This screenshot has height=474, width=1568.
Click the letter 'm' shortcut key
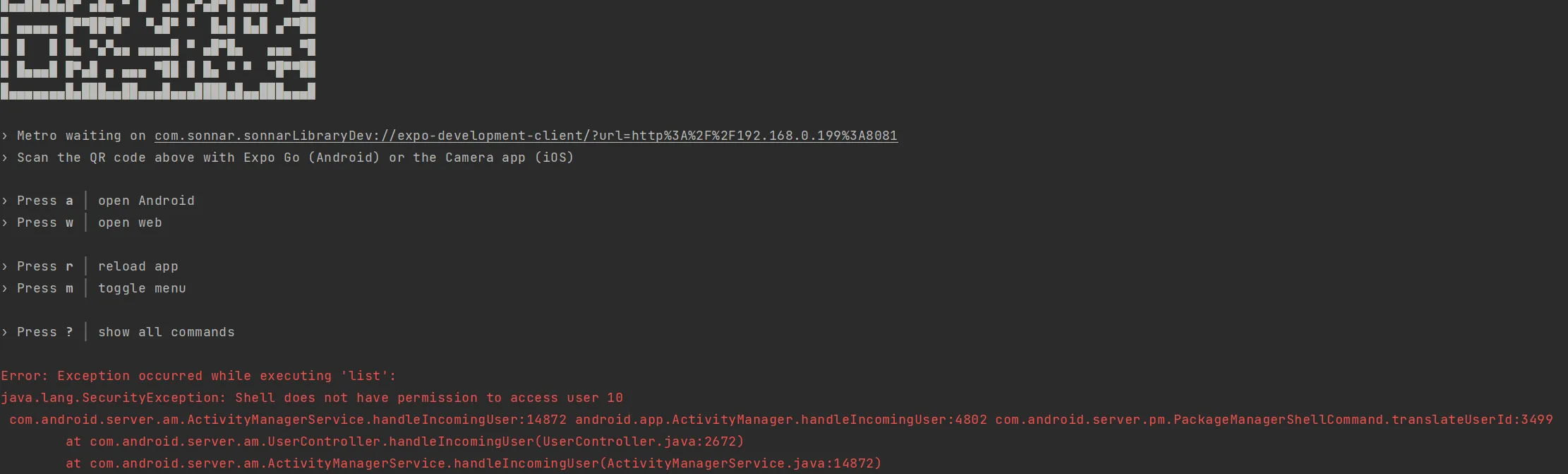pos(69,288)
